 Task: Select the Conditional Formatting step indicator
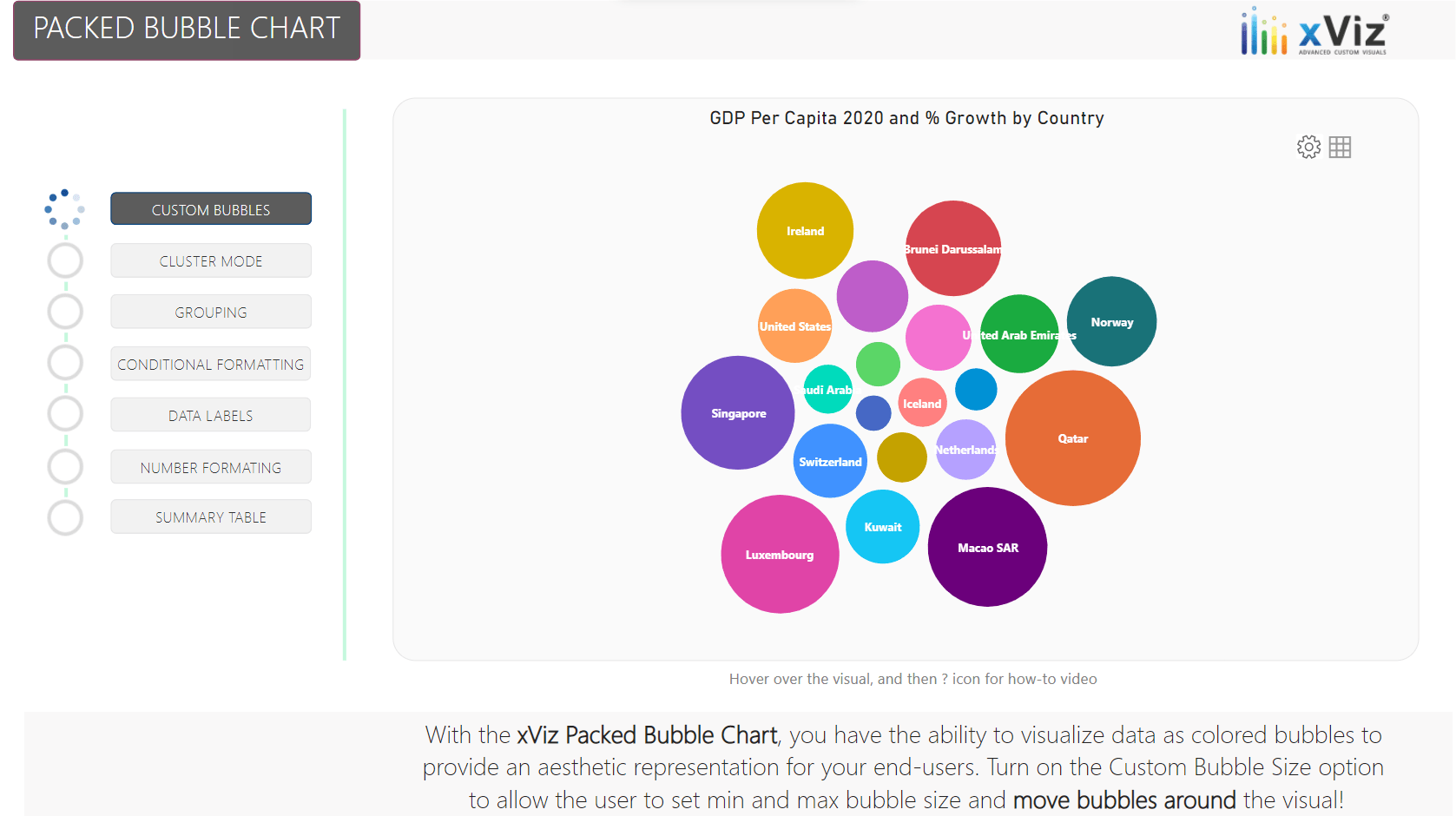[x=65, y=363]
